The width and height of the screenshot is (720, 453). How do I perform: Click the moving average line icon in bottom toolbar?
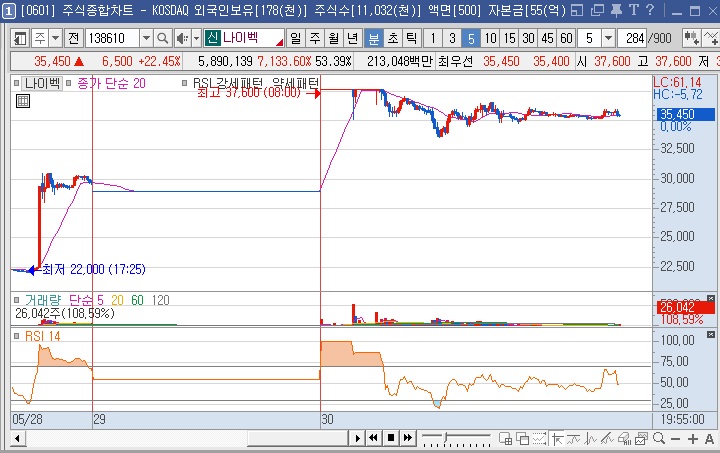click(x=574, y=439)
